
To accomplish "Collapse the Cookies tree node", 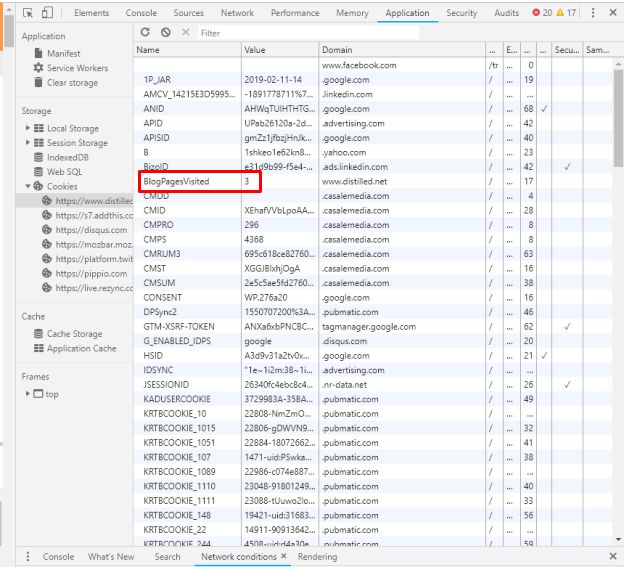I will point(28,186).
